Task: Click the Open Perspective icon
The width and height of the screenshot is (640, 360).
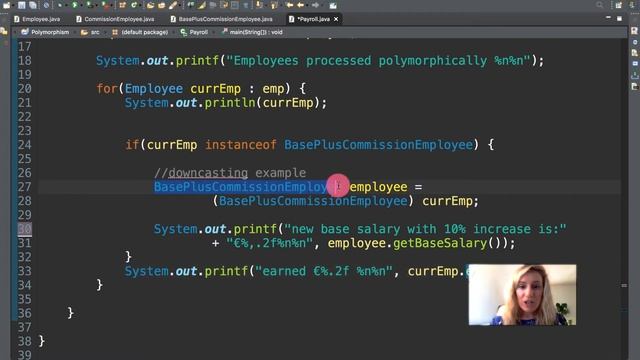Action: tap(619, 5)
